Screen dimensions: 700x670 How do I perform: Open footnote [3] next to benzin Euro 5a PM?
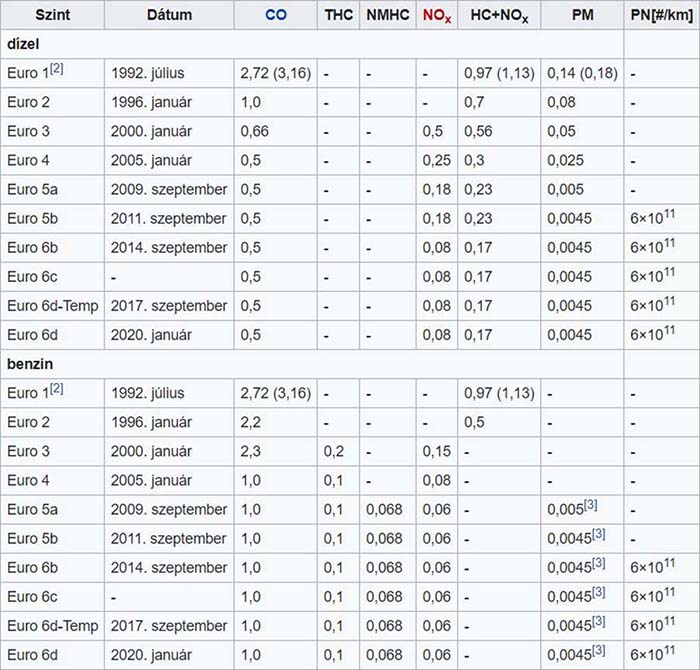coord(591,505)
